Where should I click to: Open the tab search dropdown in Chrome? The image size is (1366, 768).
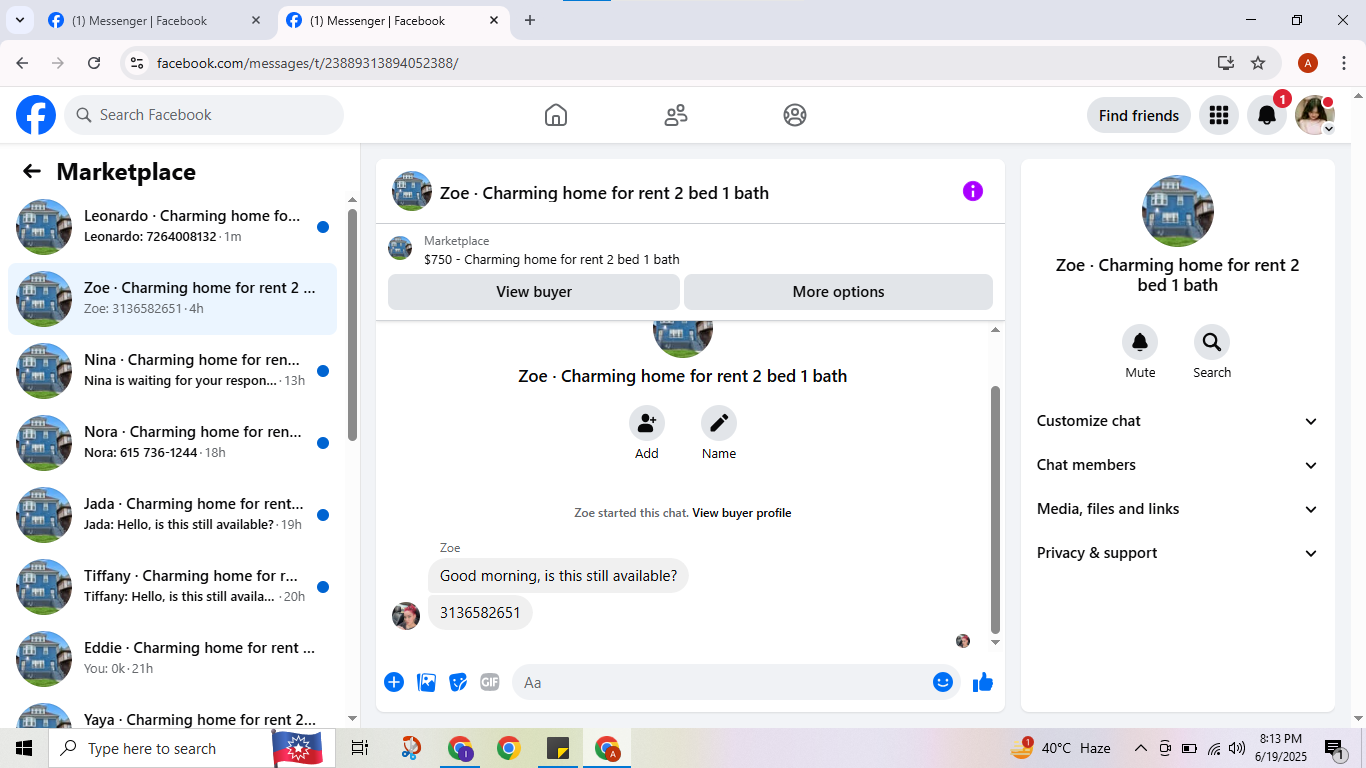[x=19, y=20]
